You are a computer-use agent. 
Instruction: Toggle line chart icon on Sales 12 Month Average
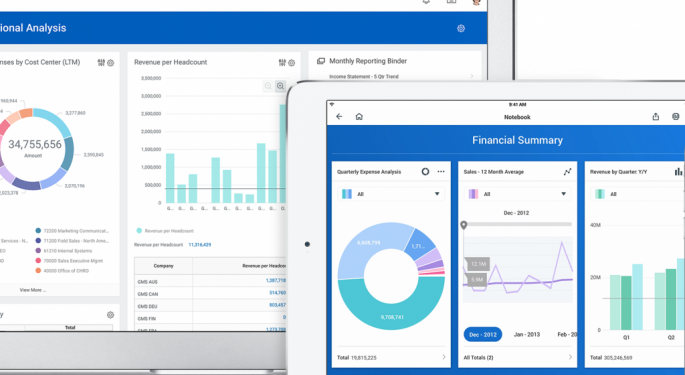567,172
